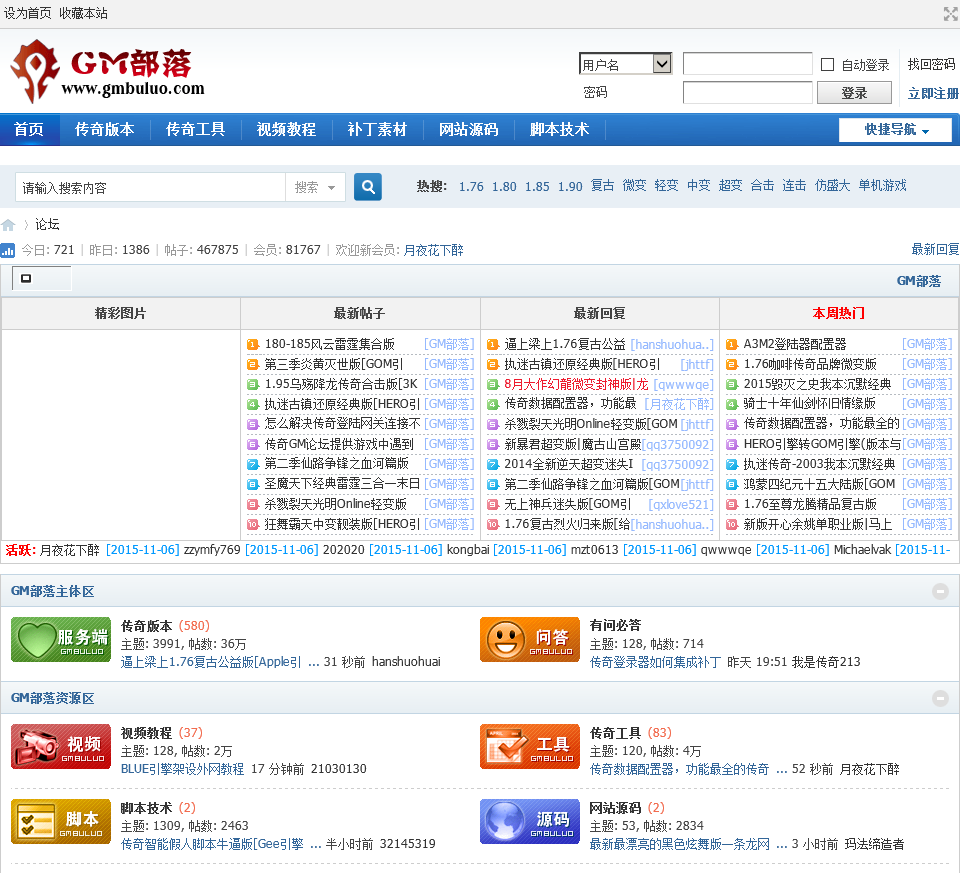
Task: Click the hanshuohua.. author link in the first reply row
Action: (672, 345)
